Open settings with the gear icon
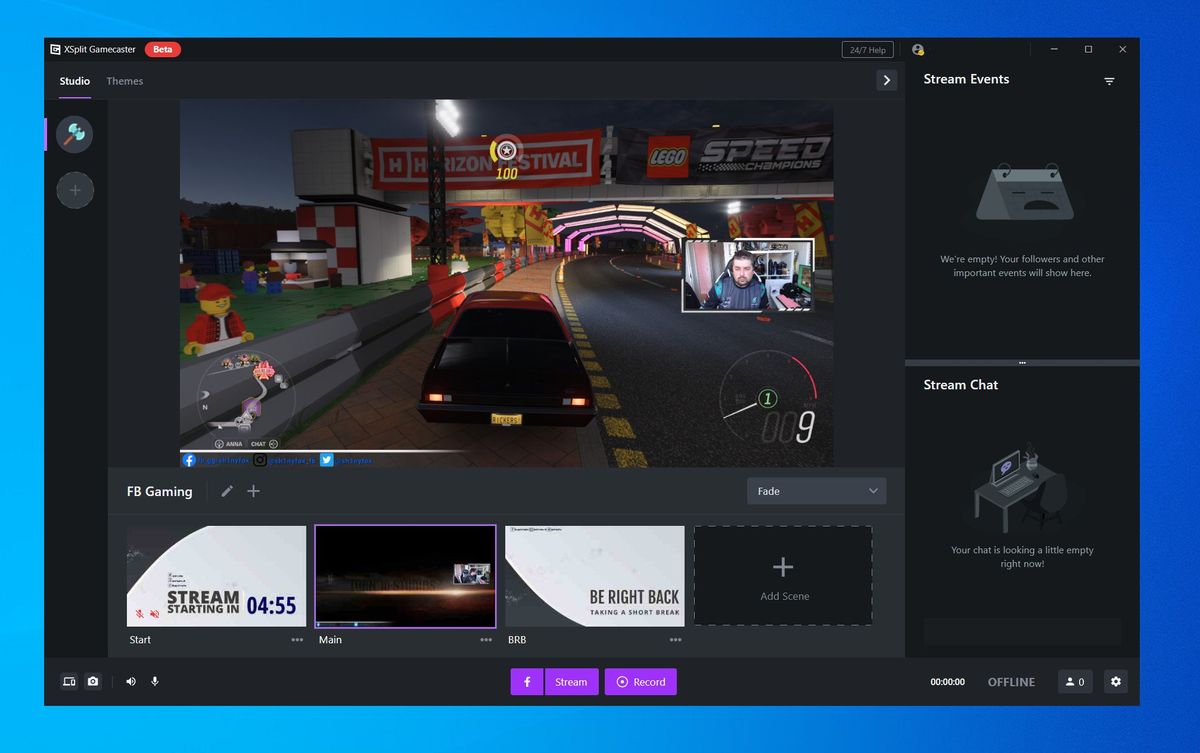This screenshot has width=1200, height=753. pyautogui.click(x=1116, y=682)
